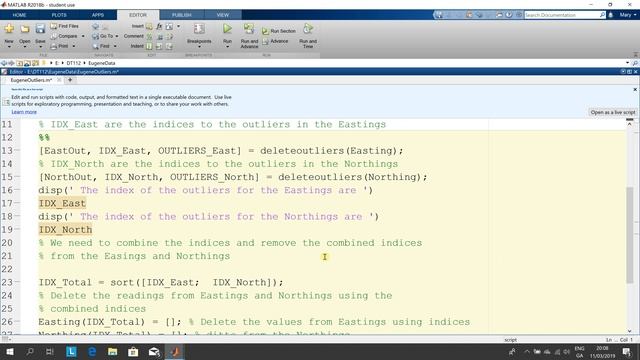Screen dimensions: 640x360
Task: Add a new editor tab with plus
Action: click(70, 80)
